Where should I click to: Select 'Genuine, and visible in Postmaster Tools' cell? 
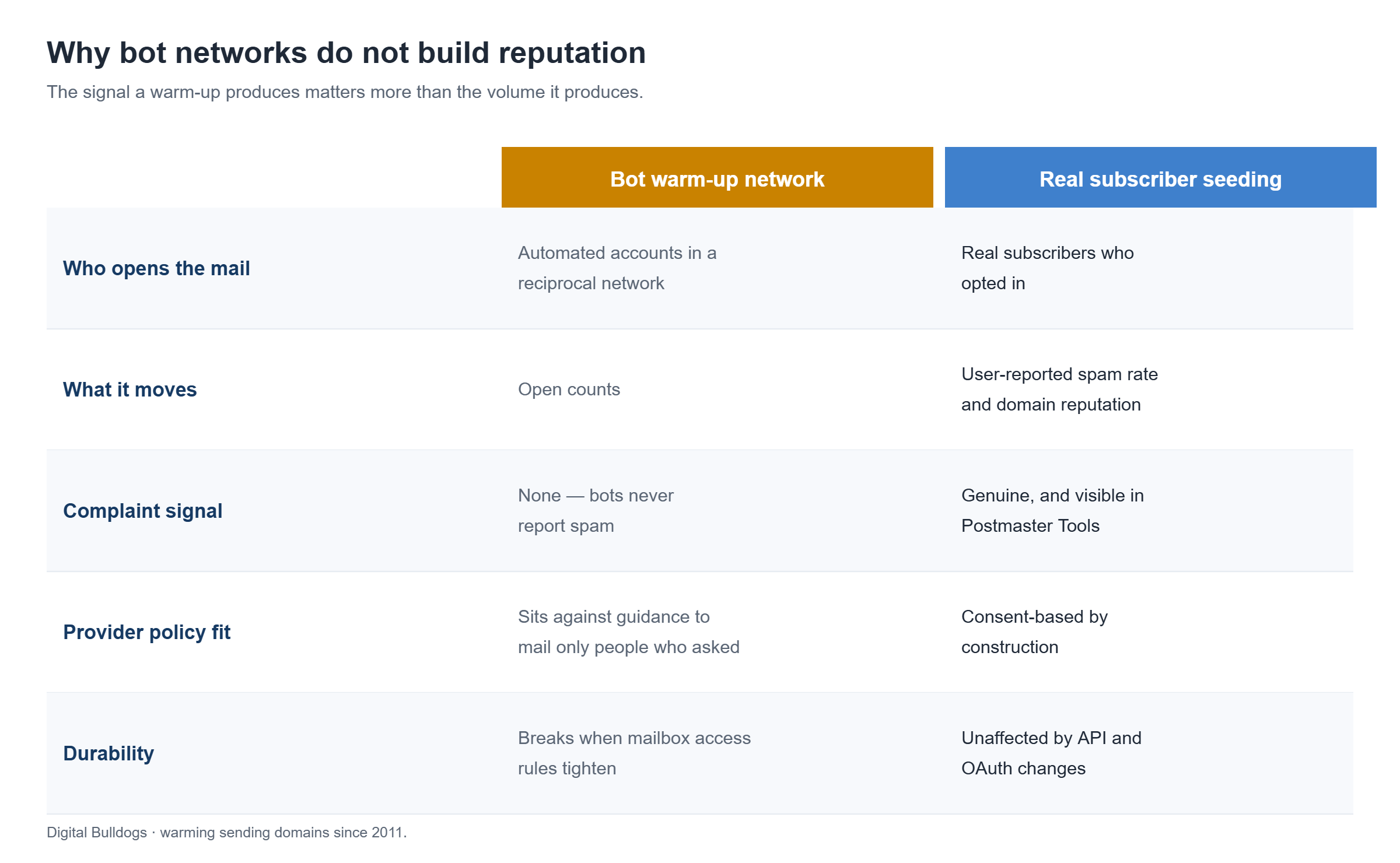[x=1052, y=511]
